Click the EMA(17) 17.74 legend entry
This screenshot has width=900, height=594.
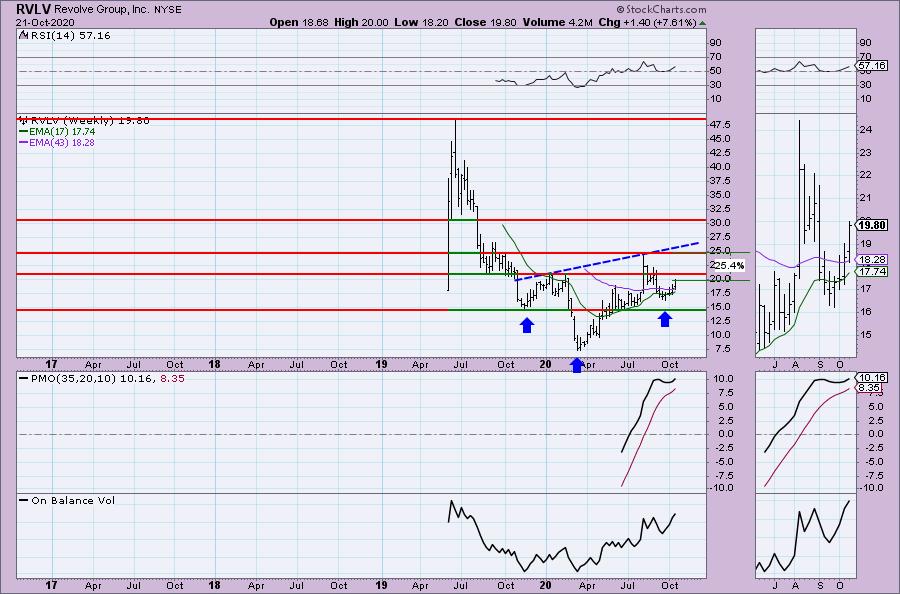tap(62, 131)
